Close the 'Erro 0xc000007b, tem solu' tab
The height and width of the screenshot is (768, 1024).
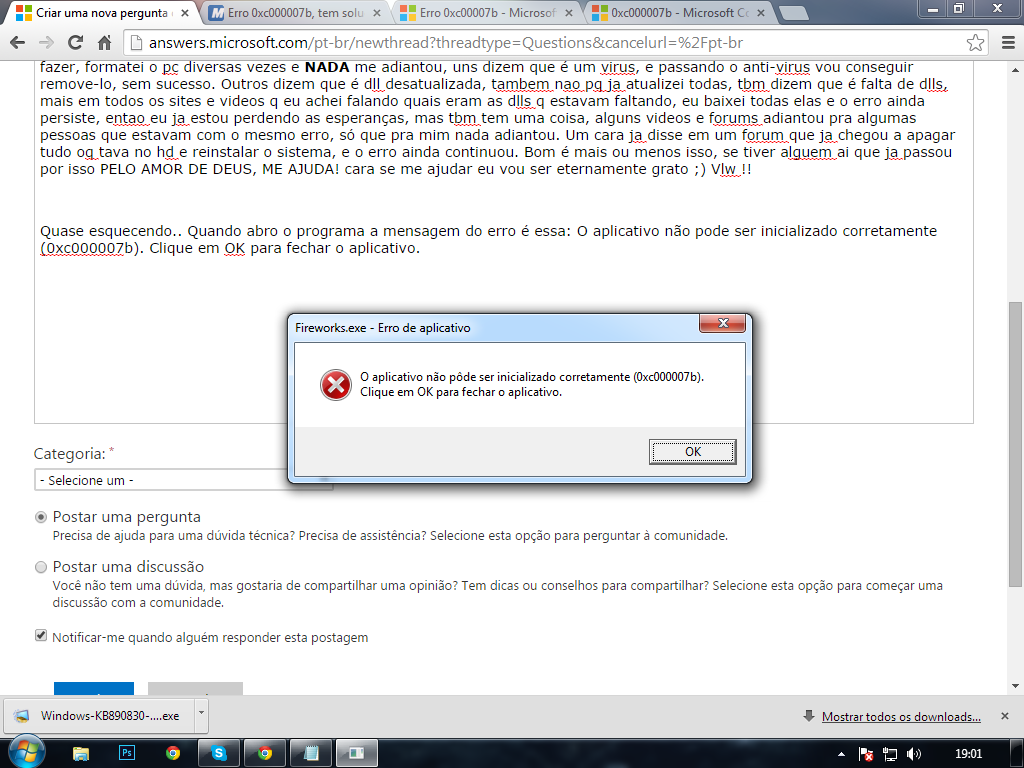point(377,13)
